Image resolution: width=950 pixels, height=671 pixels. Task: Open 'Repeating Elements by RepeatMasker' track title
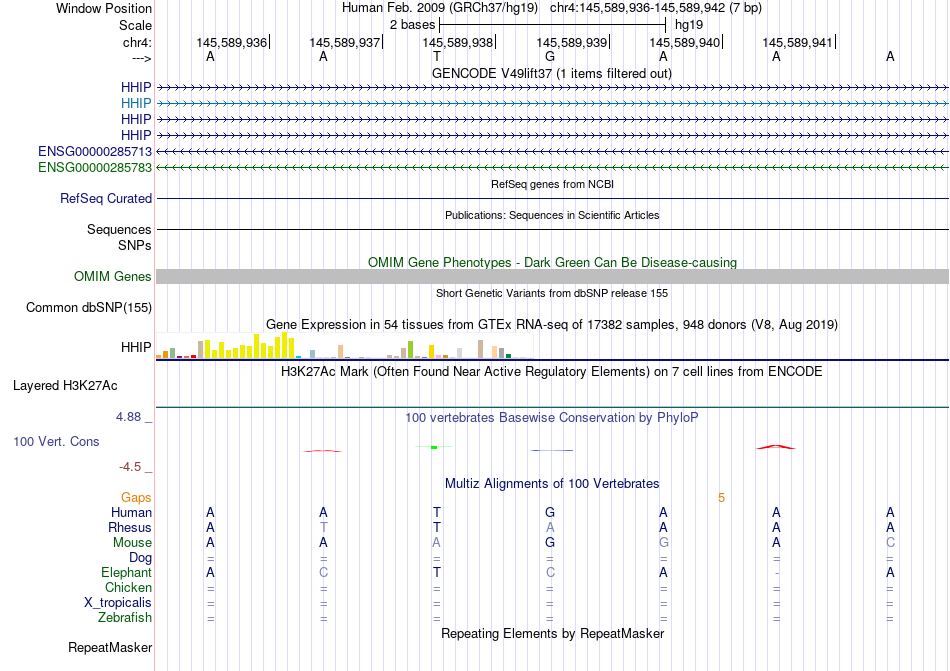pyautogui.click(x=552, y=633)
